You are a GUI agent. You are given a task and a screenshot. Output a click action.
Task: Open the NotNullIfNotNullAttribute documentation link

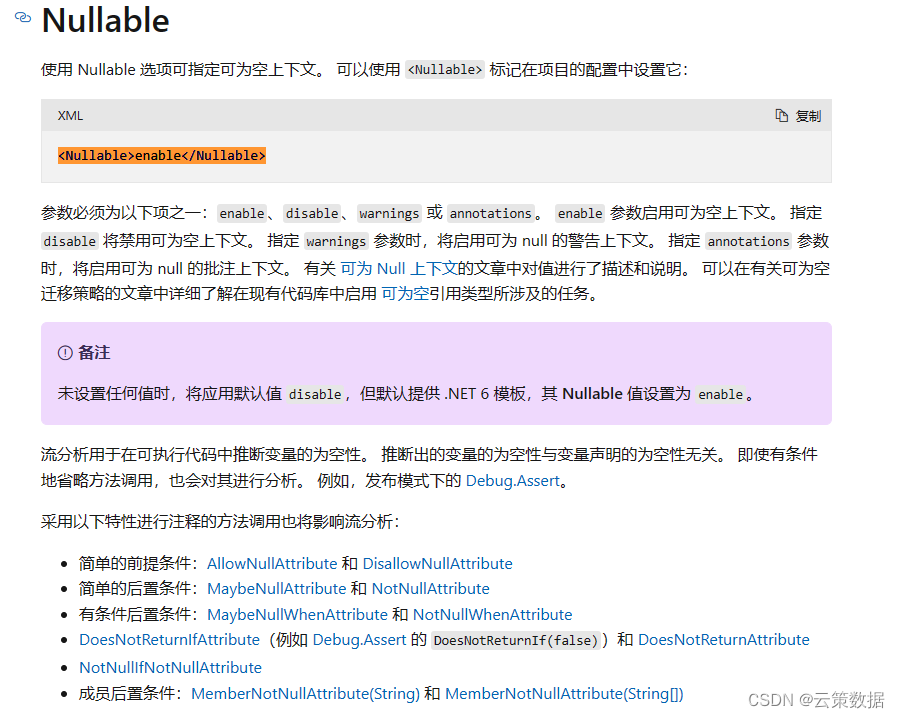pos(170,667)
